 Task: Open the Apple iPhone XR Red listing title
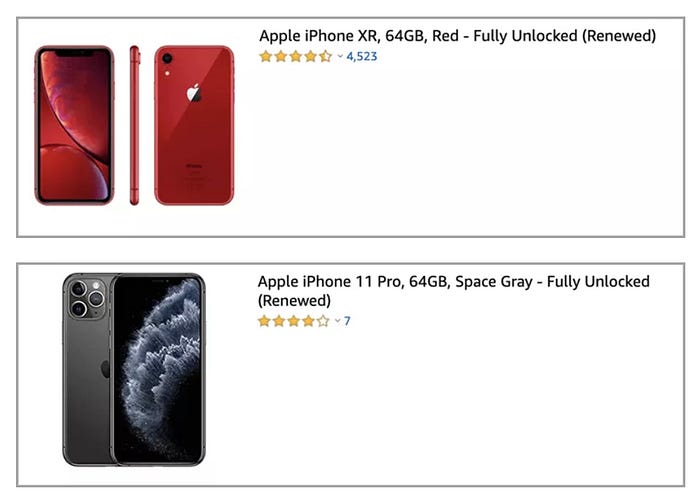click(457, 36)
